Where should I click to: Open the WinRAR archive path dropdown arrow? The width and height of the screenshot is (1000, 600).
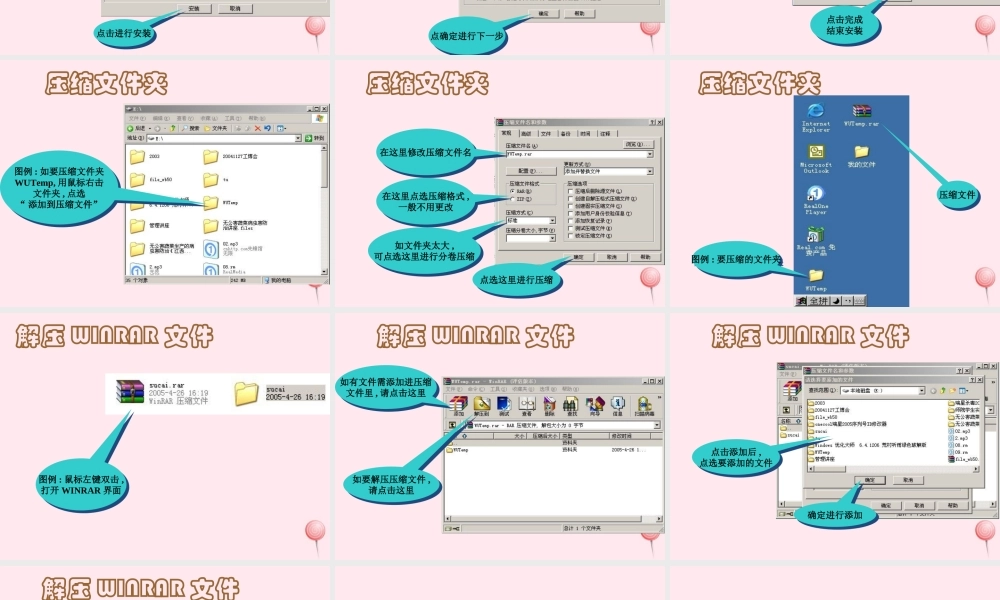(x=656, y=425)
